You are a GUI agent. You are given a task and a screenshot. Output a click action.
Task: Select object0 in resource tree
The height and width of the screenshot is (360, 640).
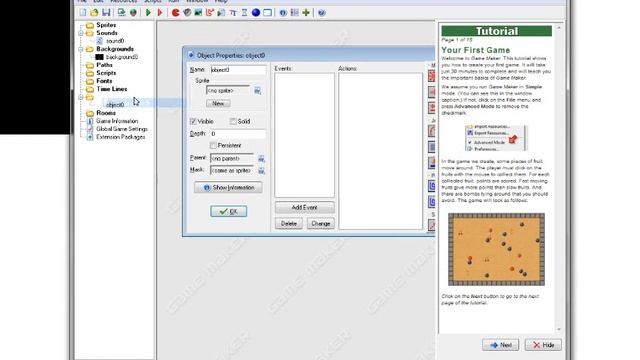115,105
